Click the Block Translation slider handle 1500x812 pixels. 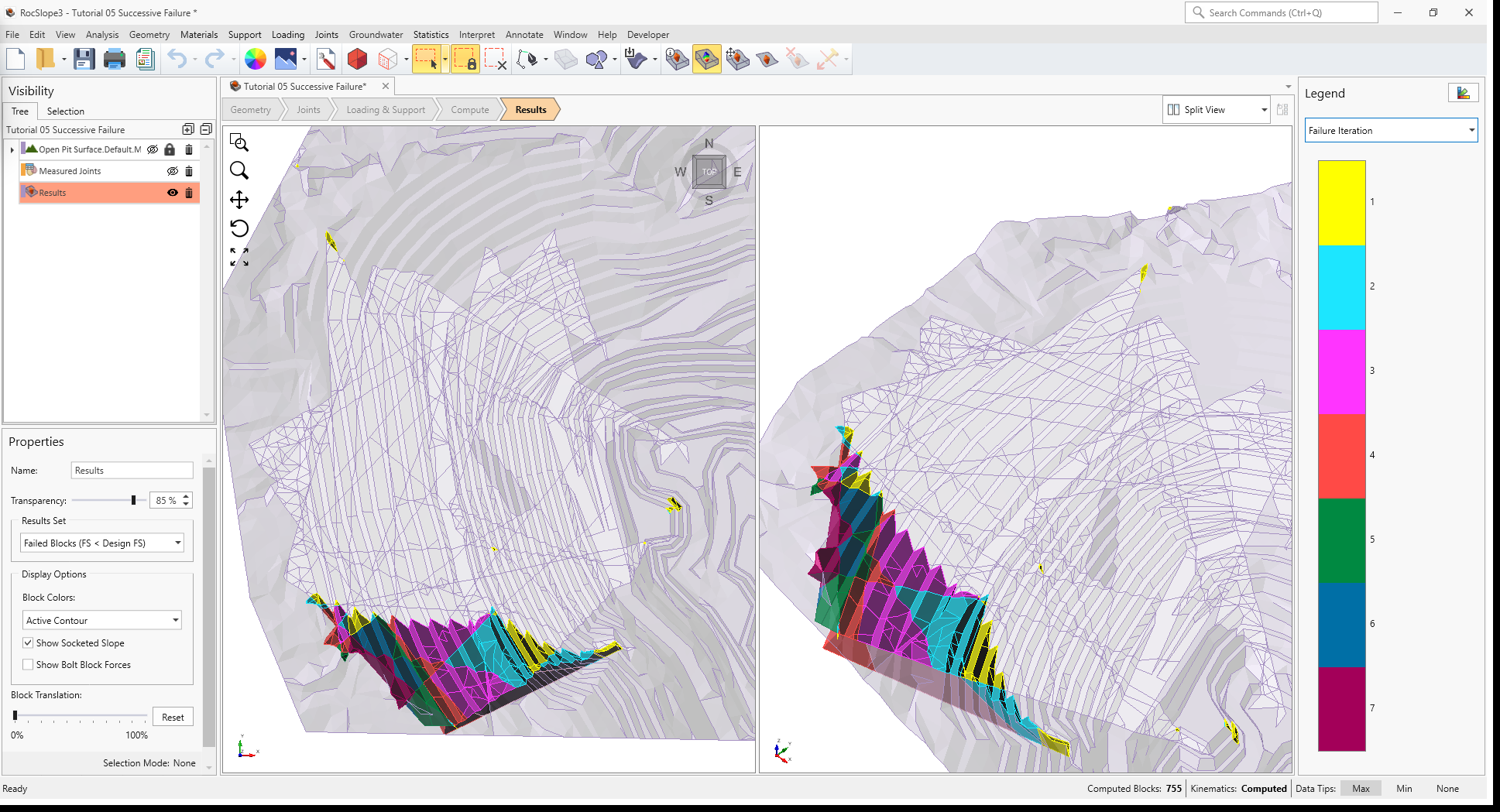click(15, 716)
